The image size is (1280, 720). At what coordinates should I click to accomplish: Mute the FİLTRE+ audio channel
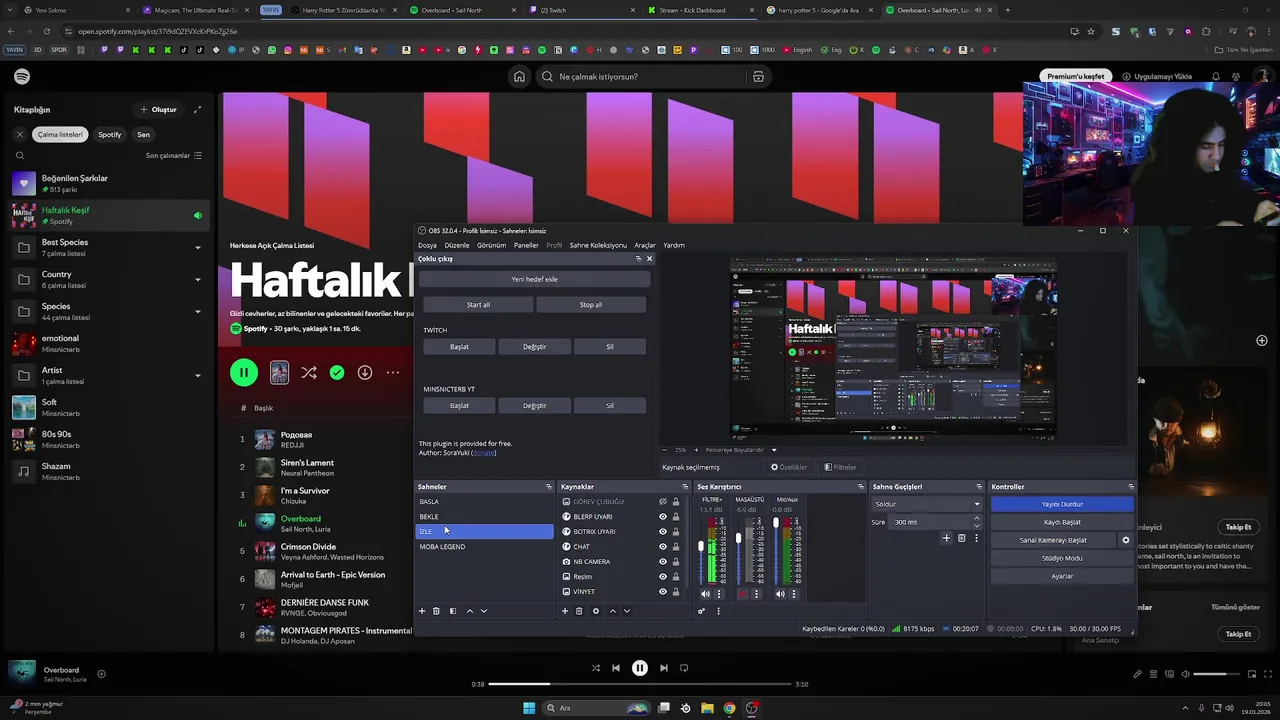click(x=705, y=594)
